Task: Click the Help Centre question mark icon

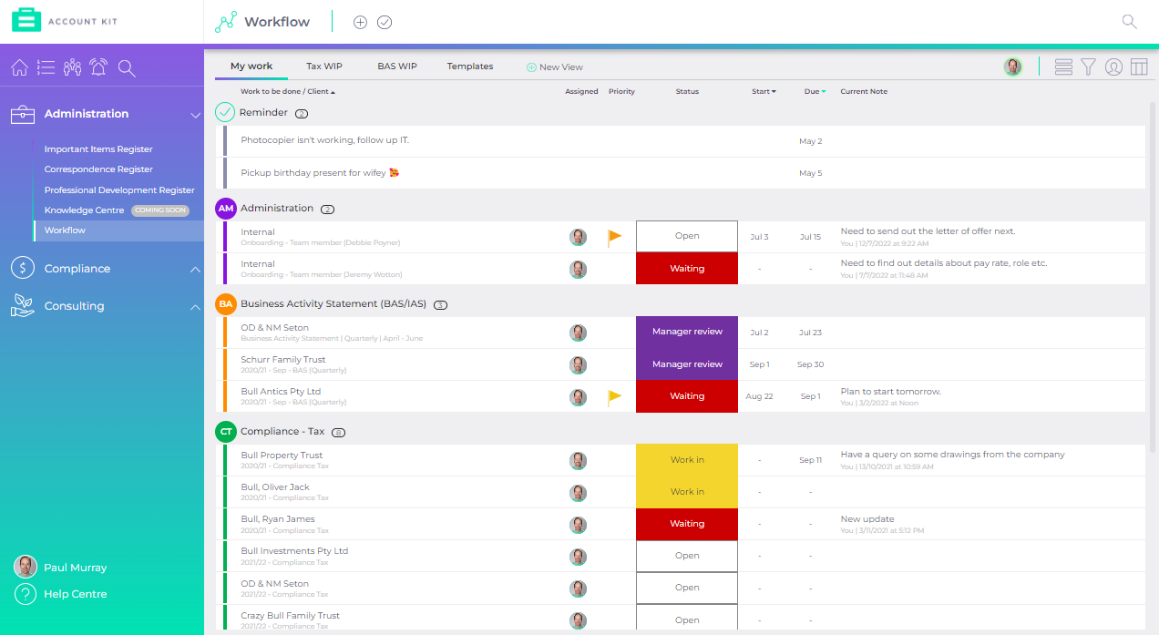Action: [25, 594]
